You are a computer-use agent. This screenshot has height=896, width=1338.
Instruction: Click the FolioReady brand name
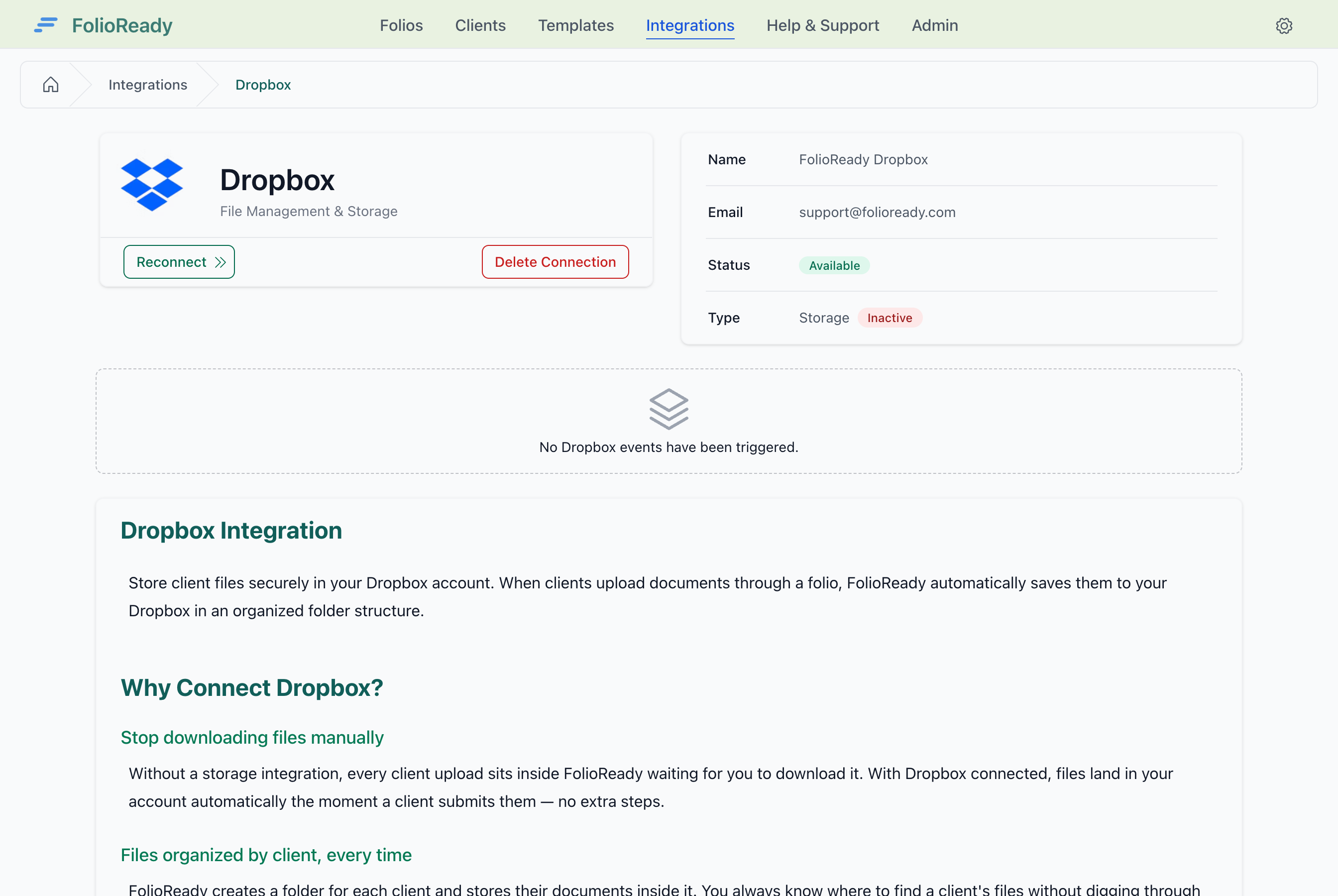tap(121, 25)
